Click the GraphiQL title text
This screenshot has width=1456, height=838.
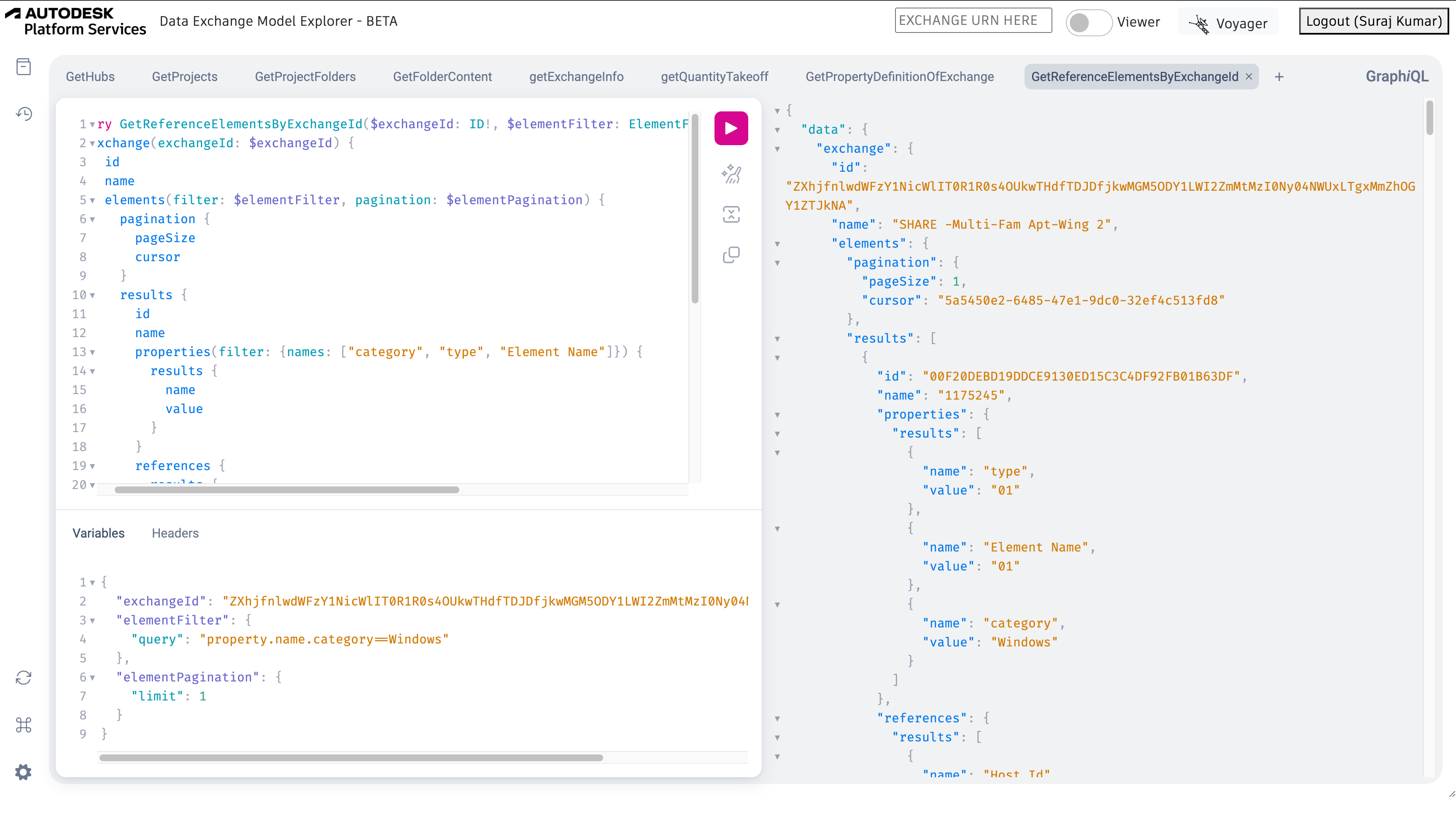tap(1397, 76)
